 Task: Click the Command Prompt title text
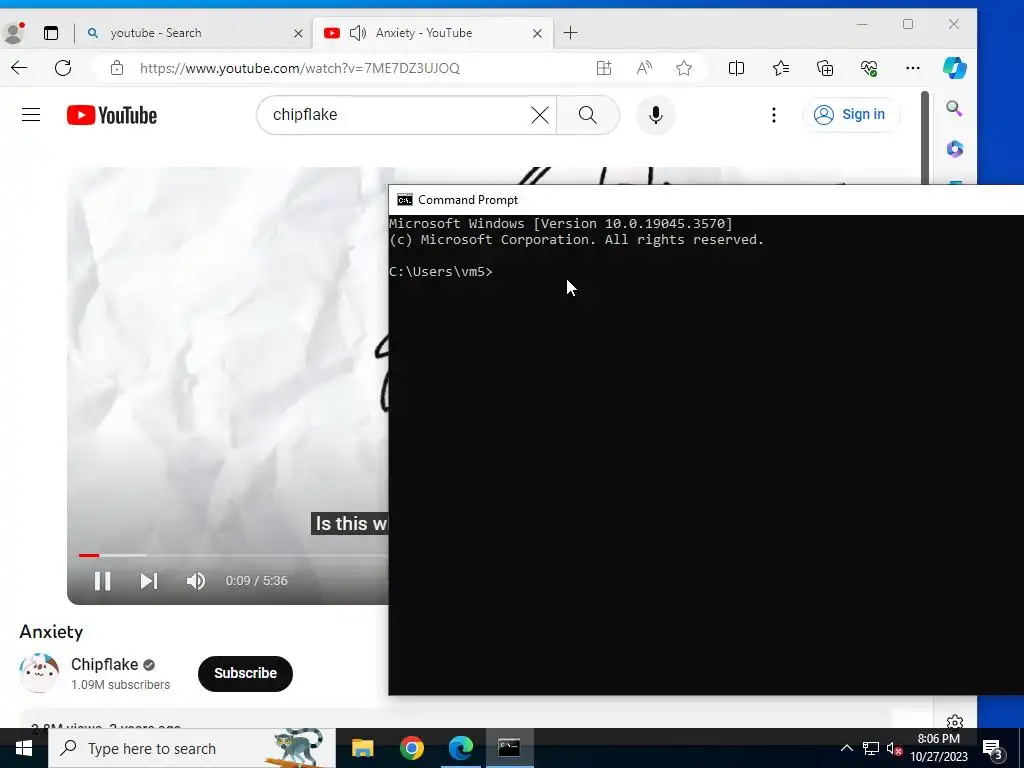[x=468, y=200]
